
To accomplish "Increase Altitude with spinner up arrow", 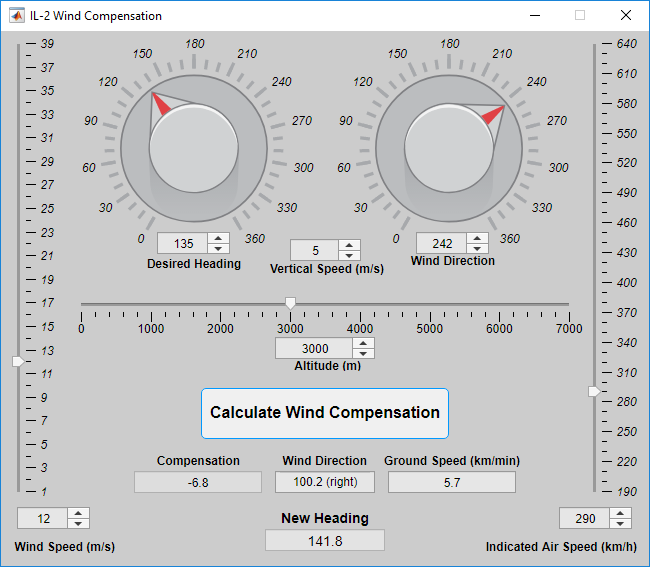I will (364, 343).
